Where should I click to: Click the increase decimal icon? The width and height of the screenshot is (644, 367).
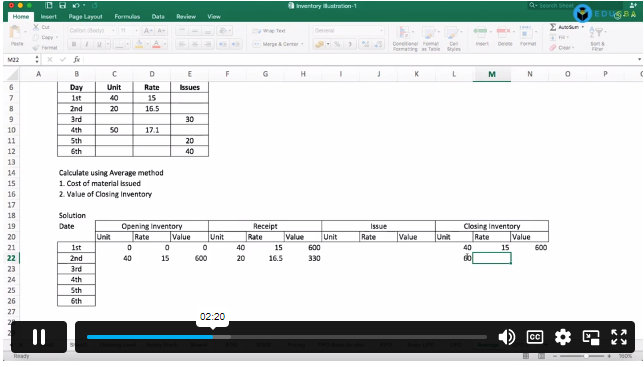pos(365,44)
